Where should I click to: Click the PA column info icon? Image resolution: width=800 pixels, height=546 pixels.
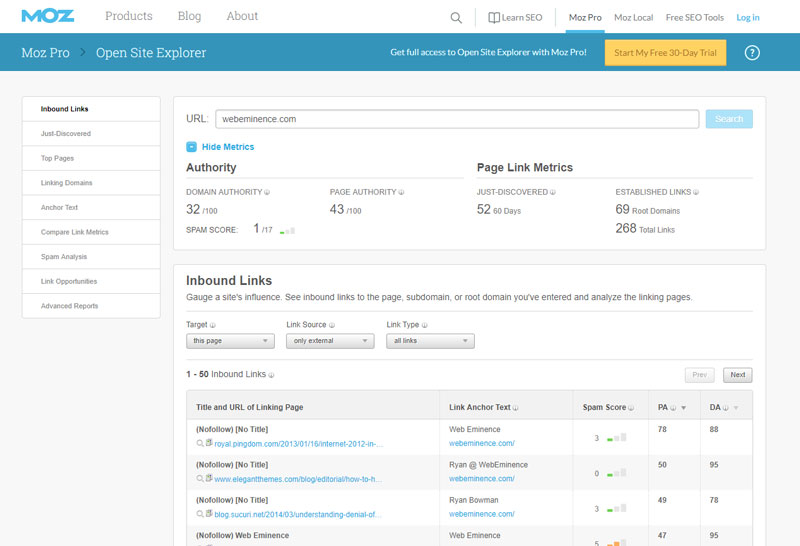[673, 408]
